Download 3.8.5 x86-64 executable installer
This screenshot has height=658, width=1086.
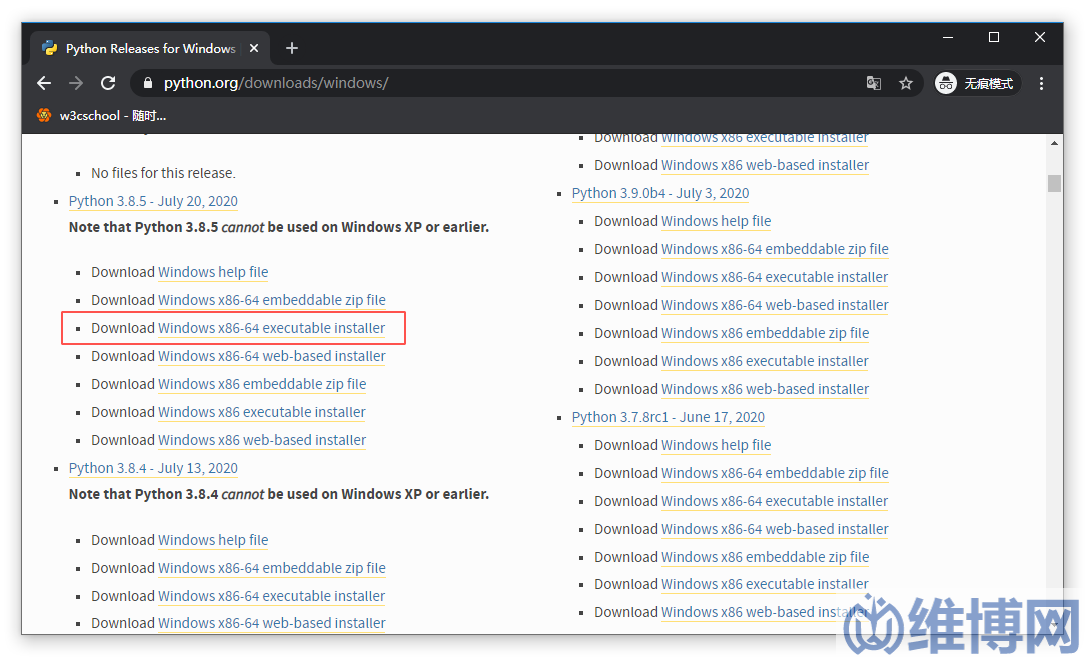click(x=272, y=328)
